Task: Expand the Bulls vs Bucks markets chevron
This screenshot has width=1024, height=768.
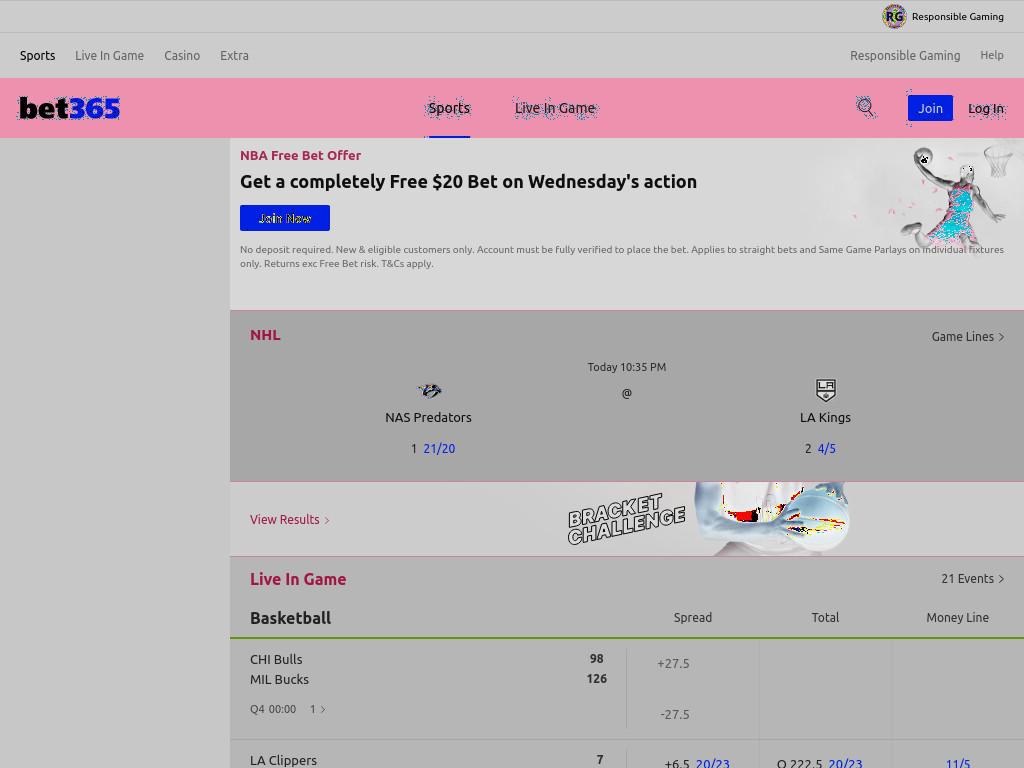Action: 318,709
